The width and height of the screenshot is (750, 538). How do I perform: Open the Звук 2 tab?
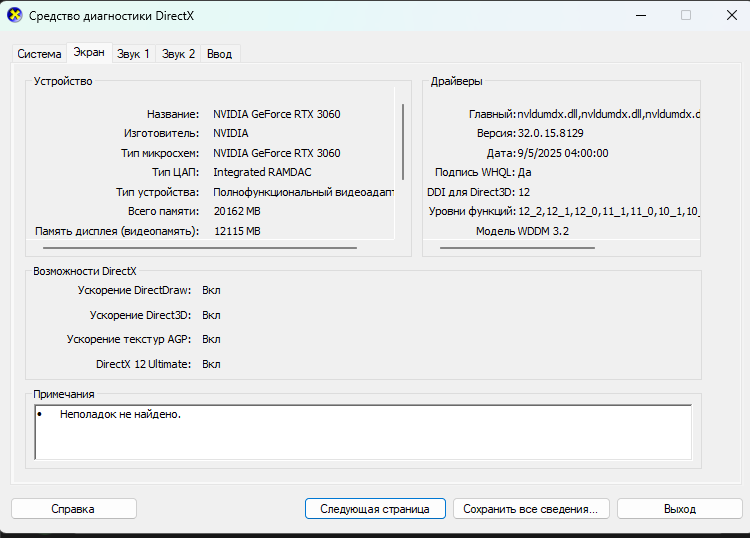pos(178,54)
